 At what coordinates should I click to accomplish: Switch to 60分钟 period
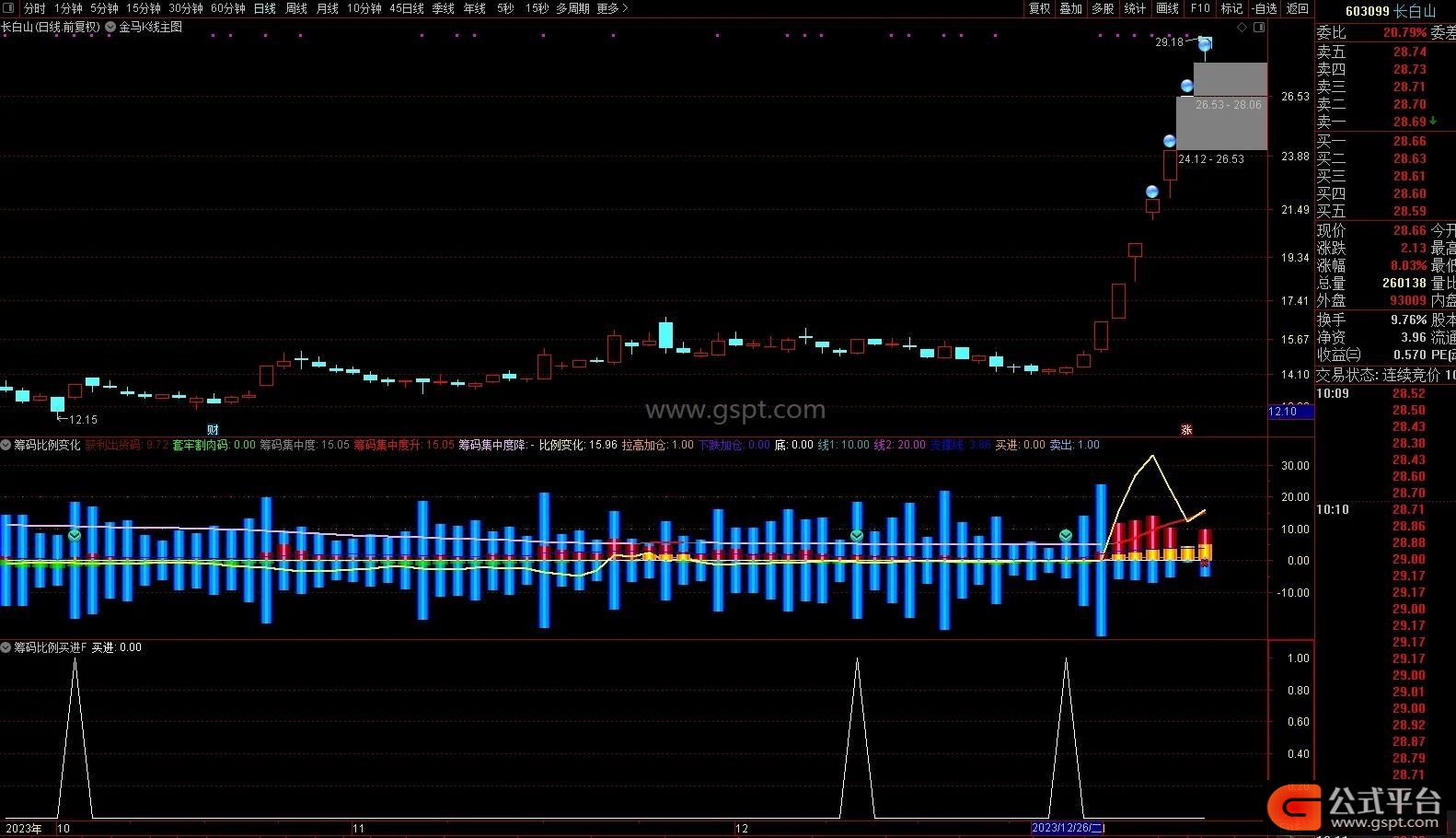pyautogui.click(x=228, y=8)
